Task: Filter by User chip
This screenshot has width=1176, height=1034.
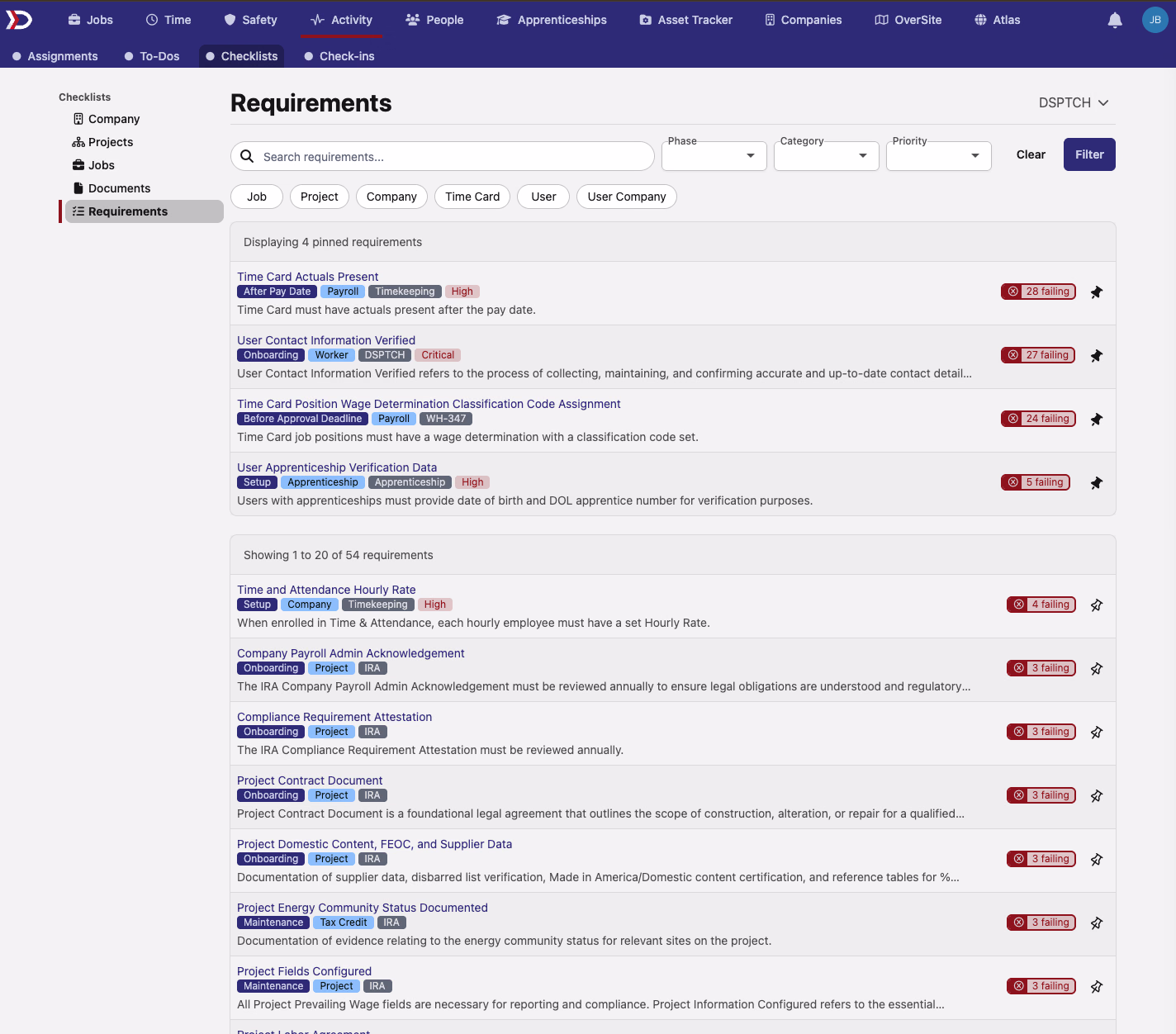Action: coord(543,197)
